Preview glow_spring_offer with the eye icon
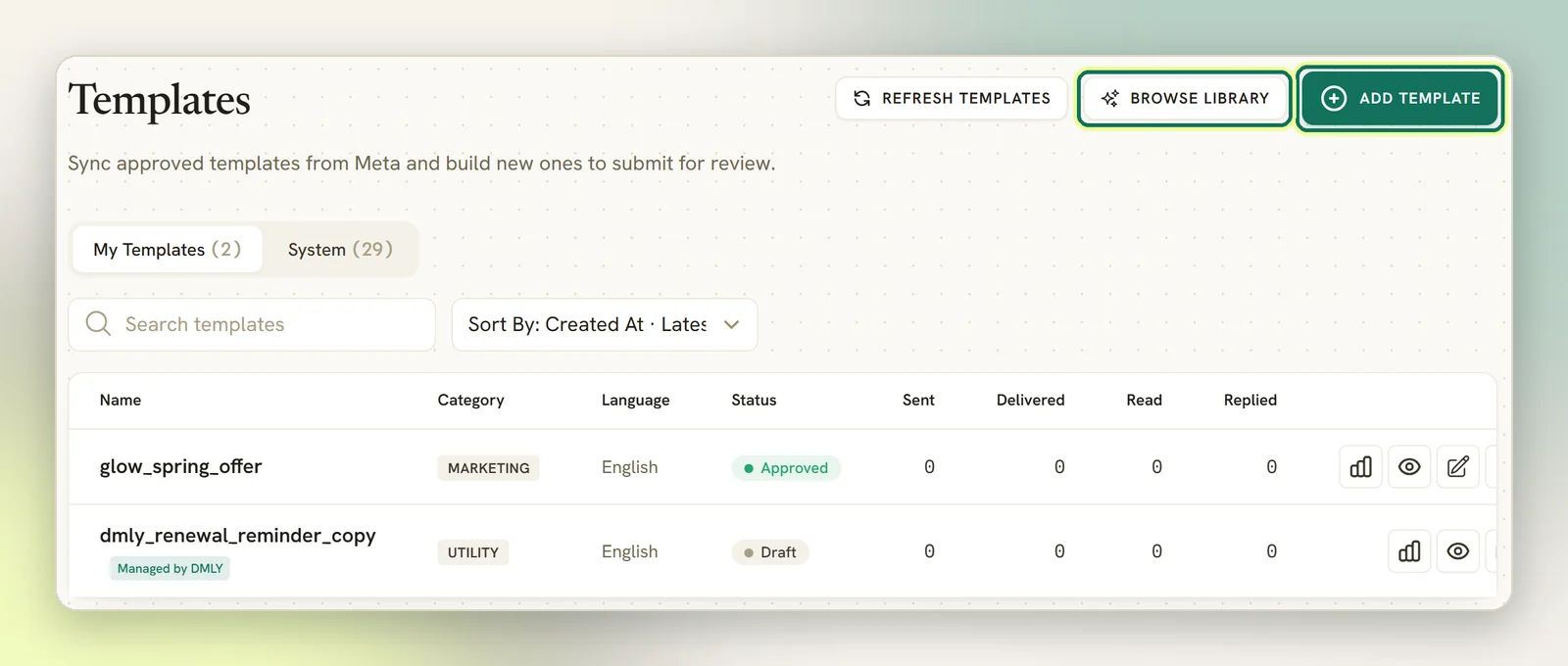Image resolution: width=1568 pixels, height=666 pixels. (1409, 467)
